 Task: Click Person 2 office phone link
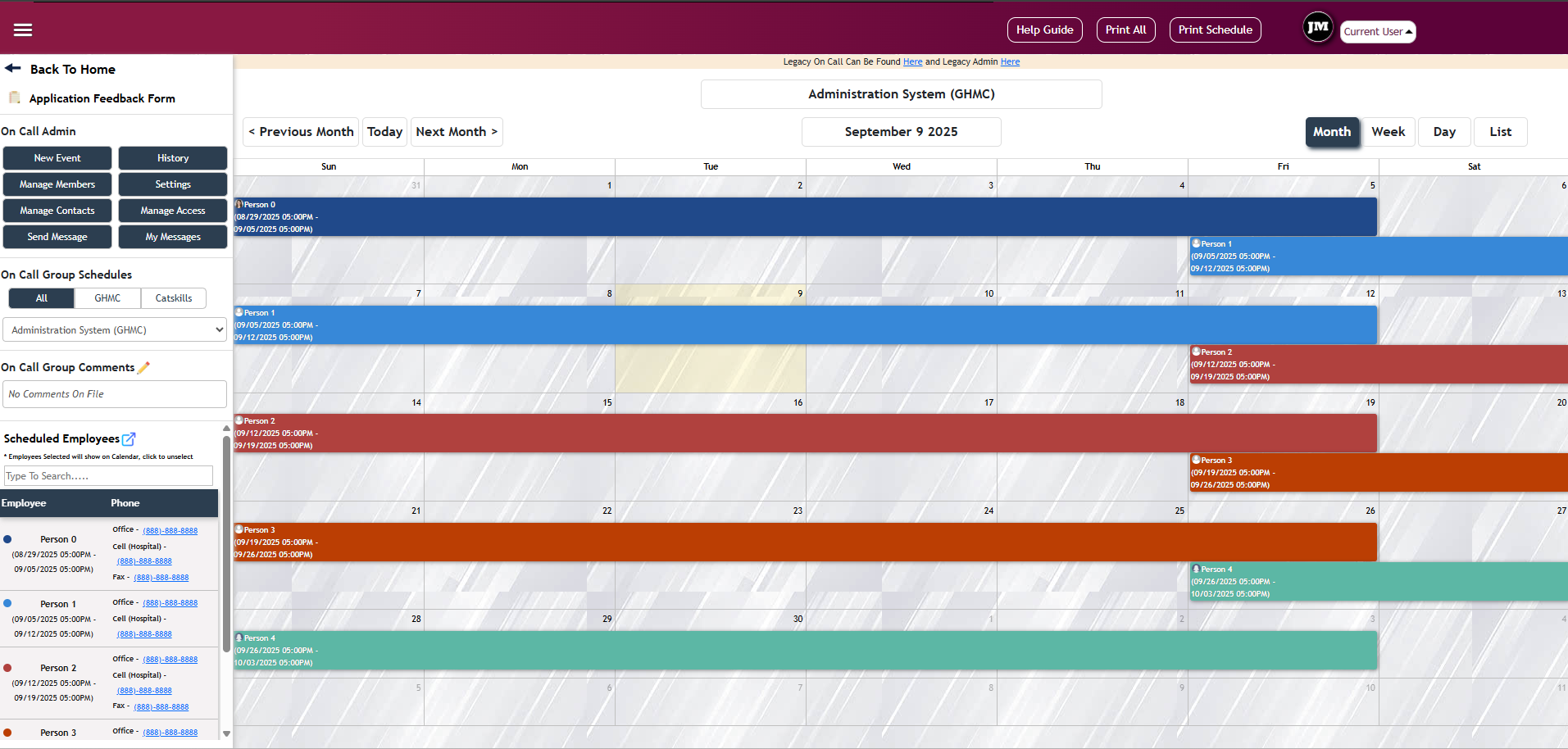click(x=170, y=660)
